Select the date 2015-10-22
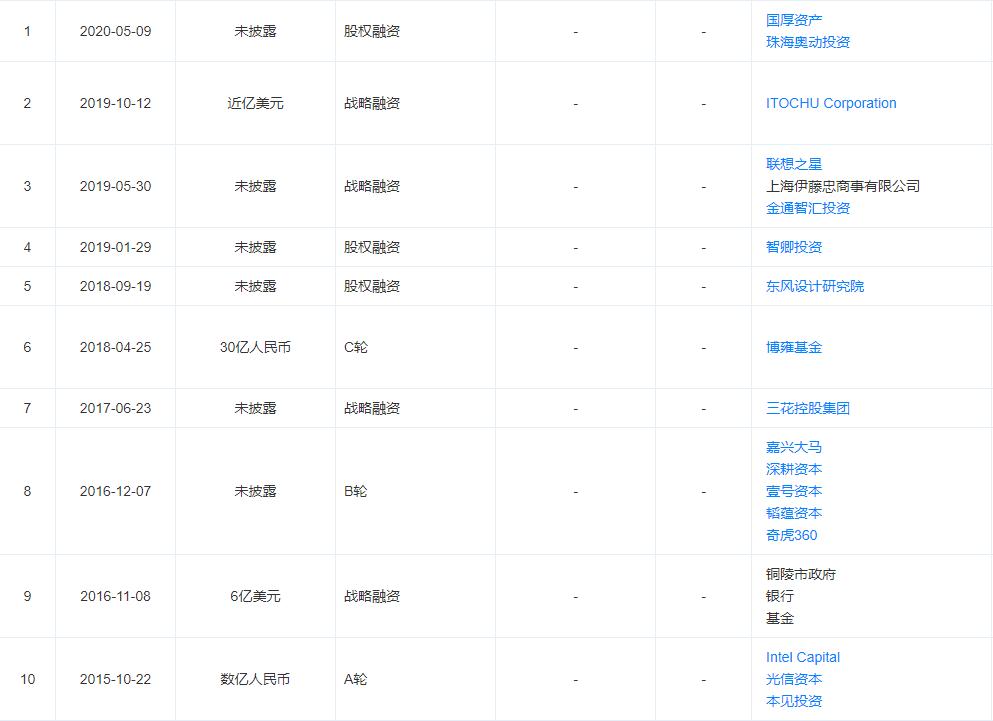 [x=115, y=679]
